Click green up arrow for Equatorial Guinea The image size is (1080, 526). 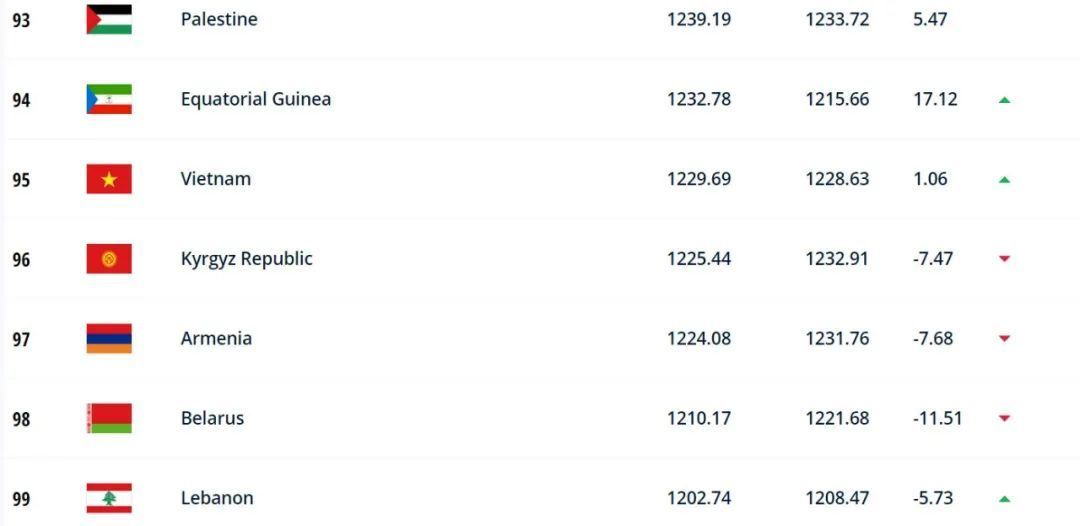(x=1004, y=100)
